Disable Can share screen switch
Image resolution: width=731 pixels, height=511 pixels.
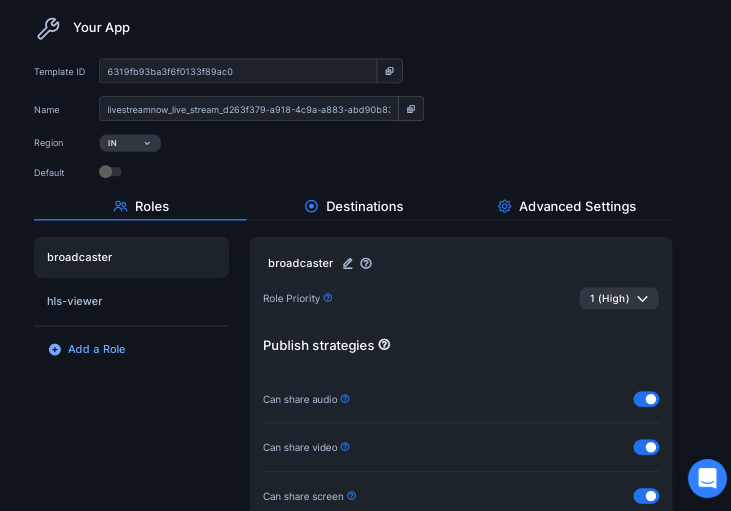tap(646, 496)
